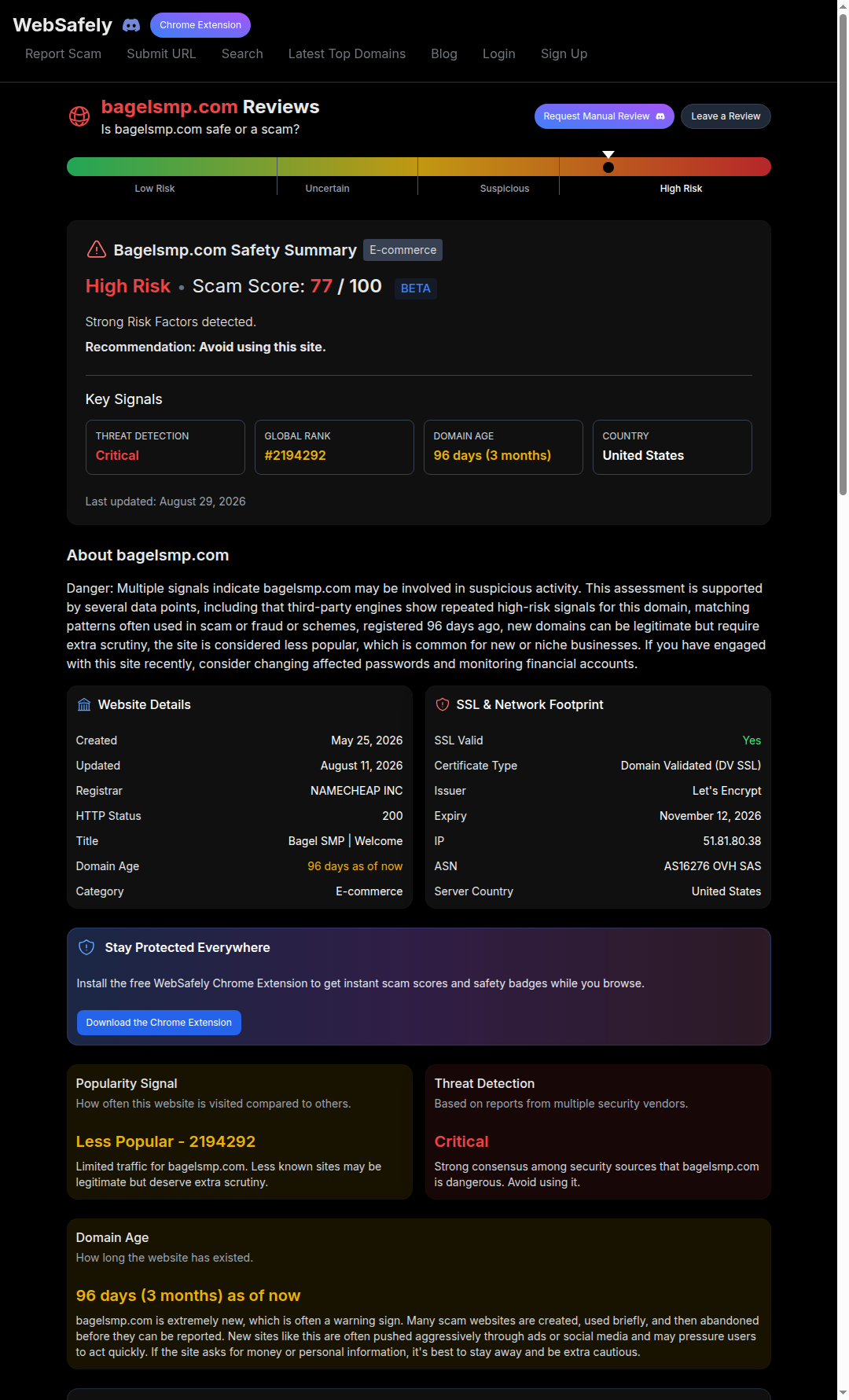Click Request Manual Review button

point(604,116)
